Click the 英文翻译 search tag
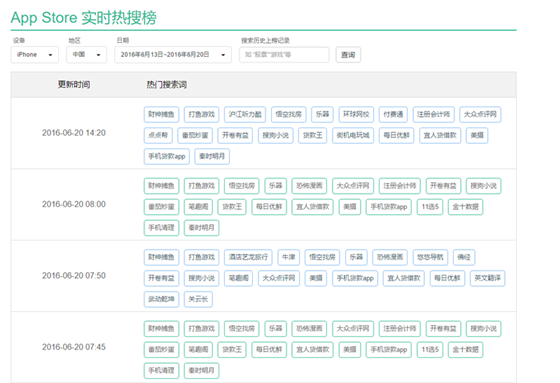Viewport: 560px width, 383px height. (488, 278)
